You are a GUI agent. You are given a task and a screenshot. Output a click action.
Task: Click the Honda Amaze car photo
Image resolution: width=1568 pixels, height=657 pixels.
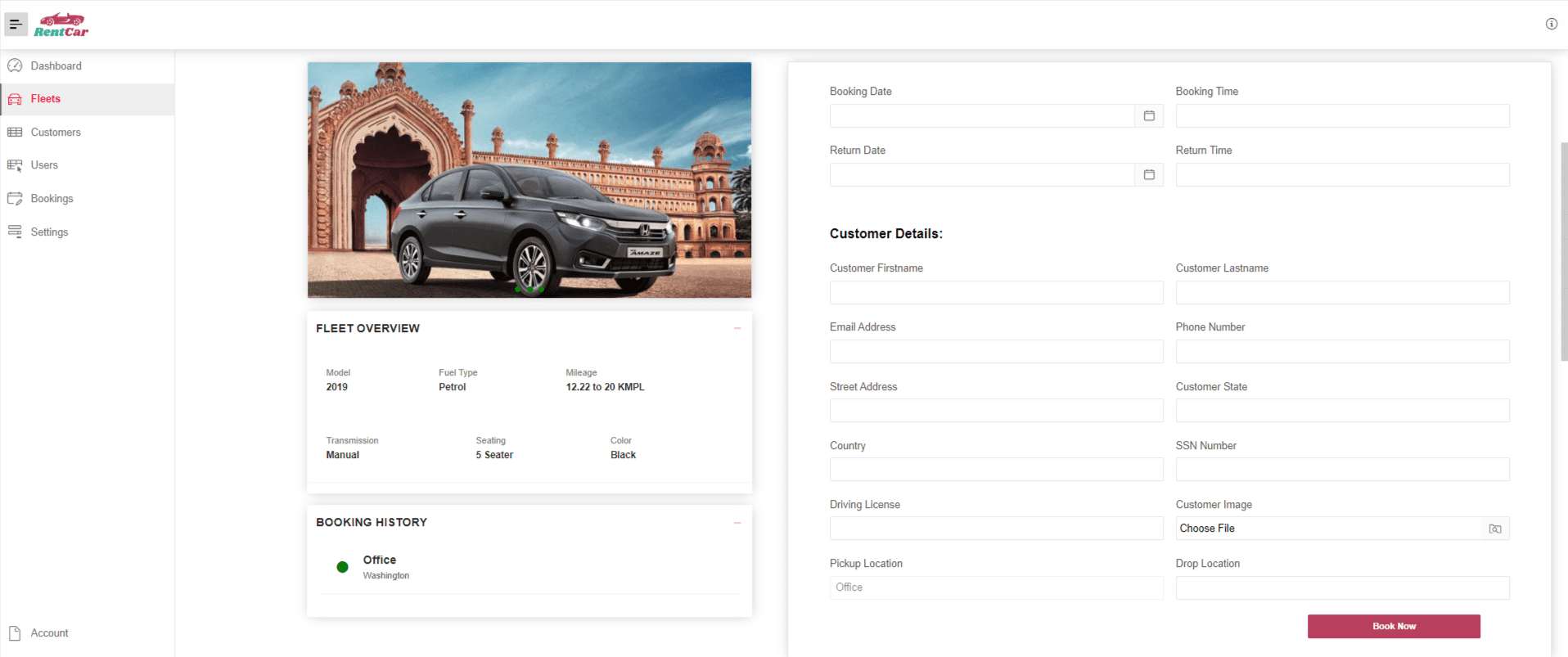point(529,180)
